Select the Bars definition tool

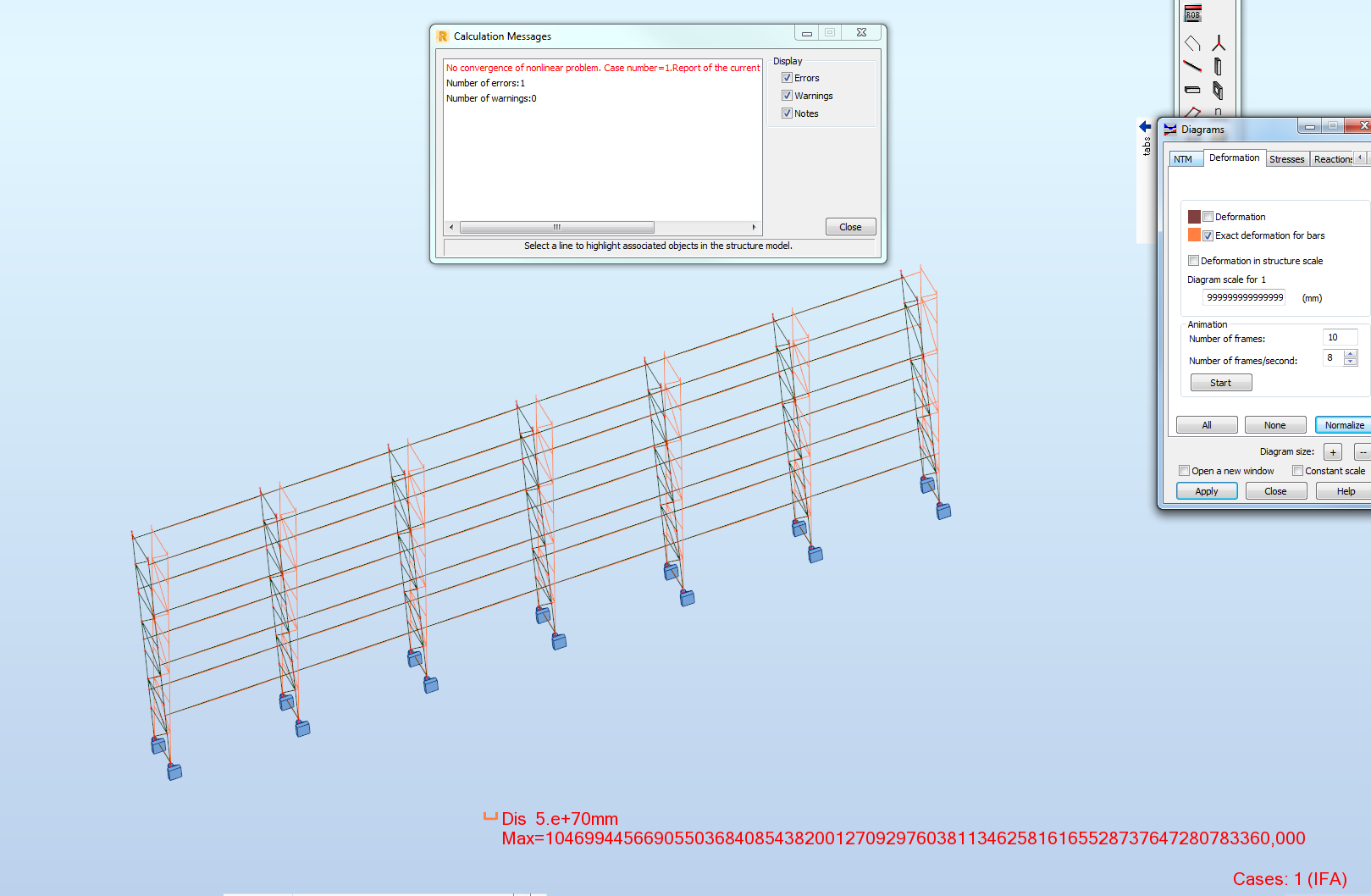(1193, 66)
